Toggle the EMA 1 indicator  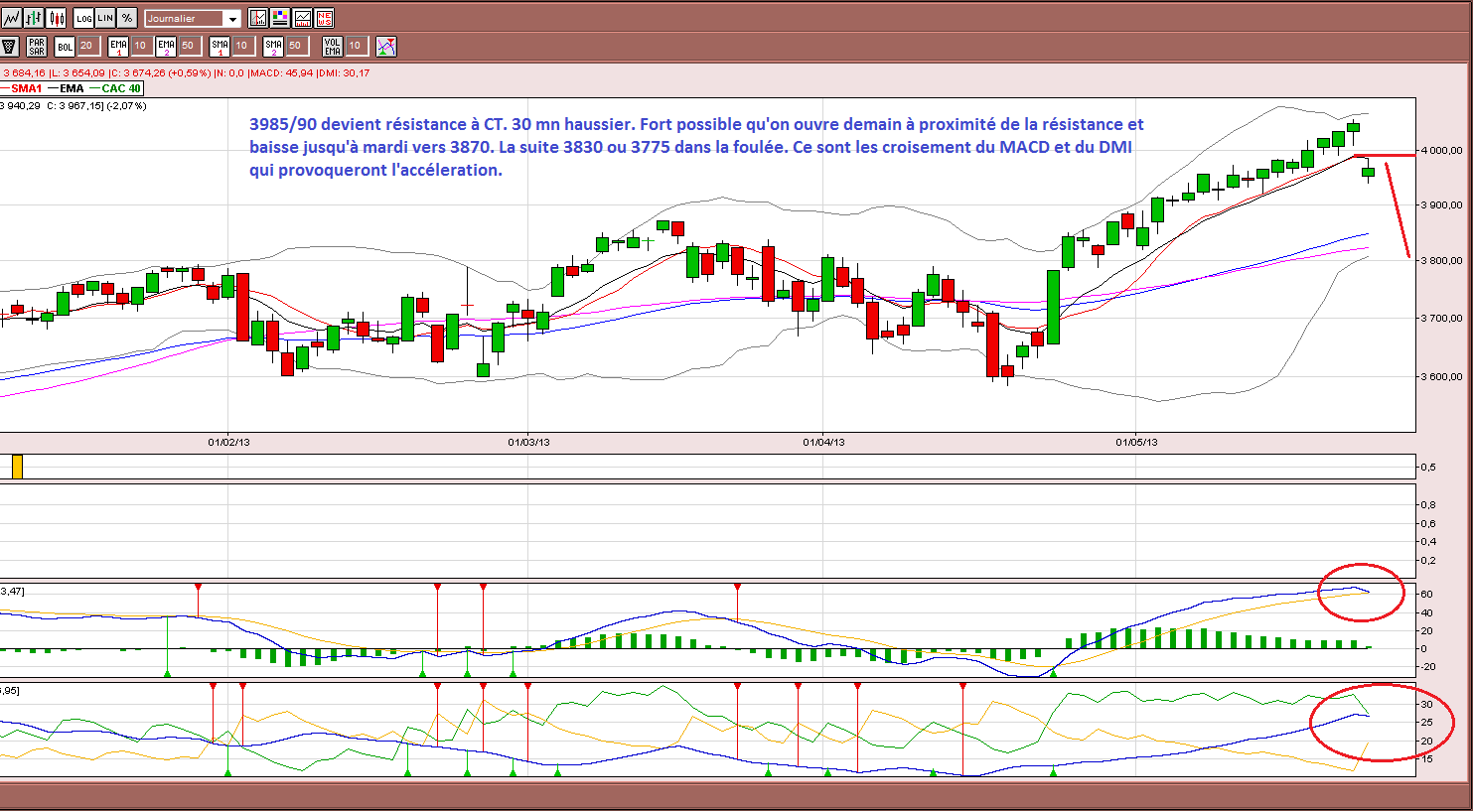point(118,46)
